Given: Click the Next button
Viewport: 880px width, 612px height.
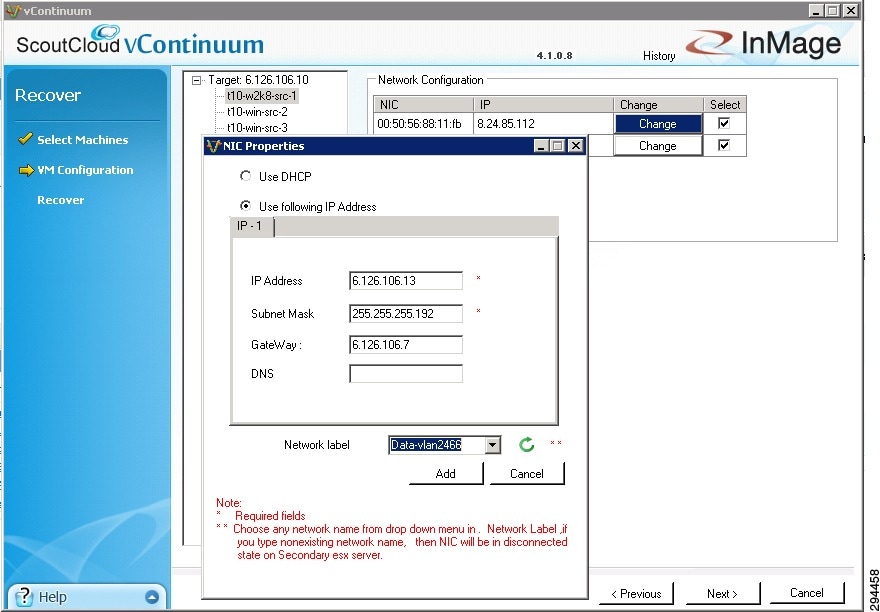Looking at the screenshot, I should pos(722,593).
